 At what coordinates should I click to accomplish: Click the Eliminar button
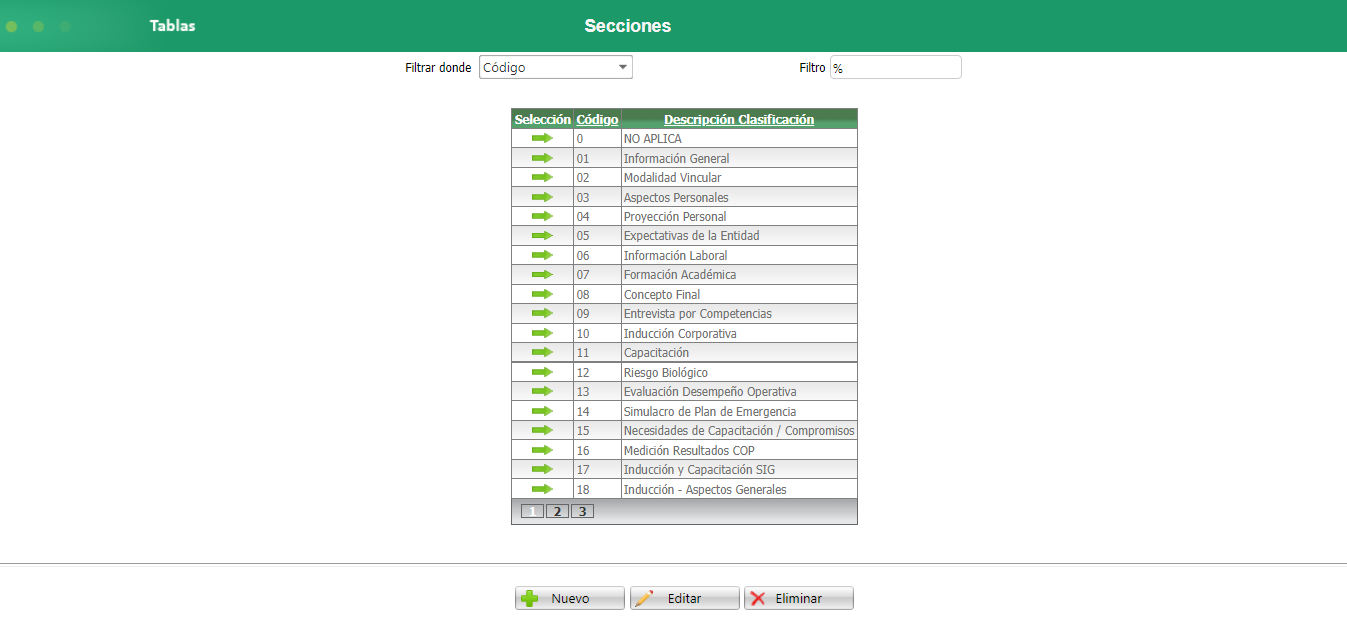click(799, 598)
